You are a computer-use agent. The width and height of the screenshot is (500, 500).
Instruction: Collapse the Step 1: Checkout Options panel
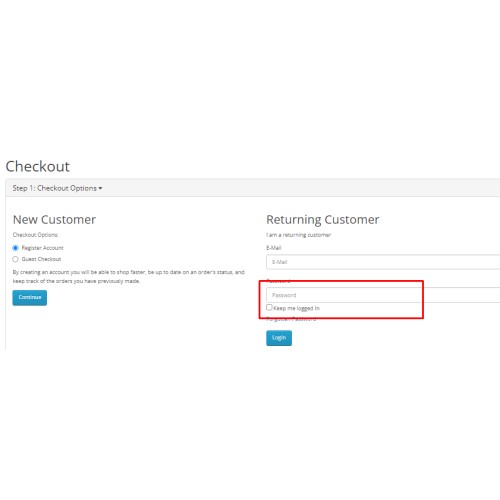coord(57,188)
